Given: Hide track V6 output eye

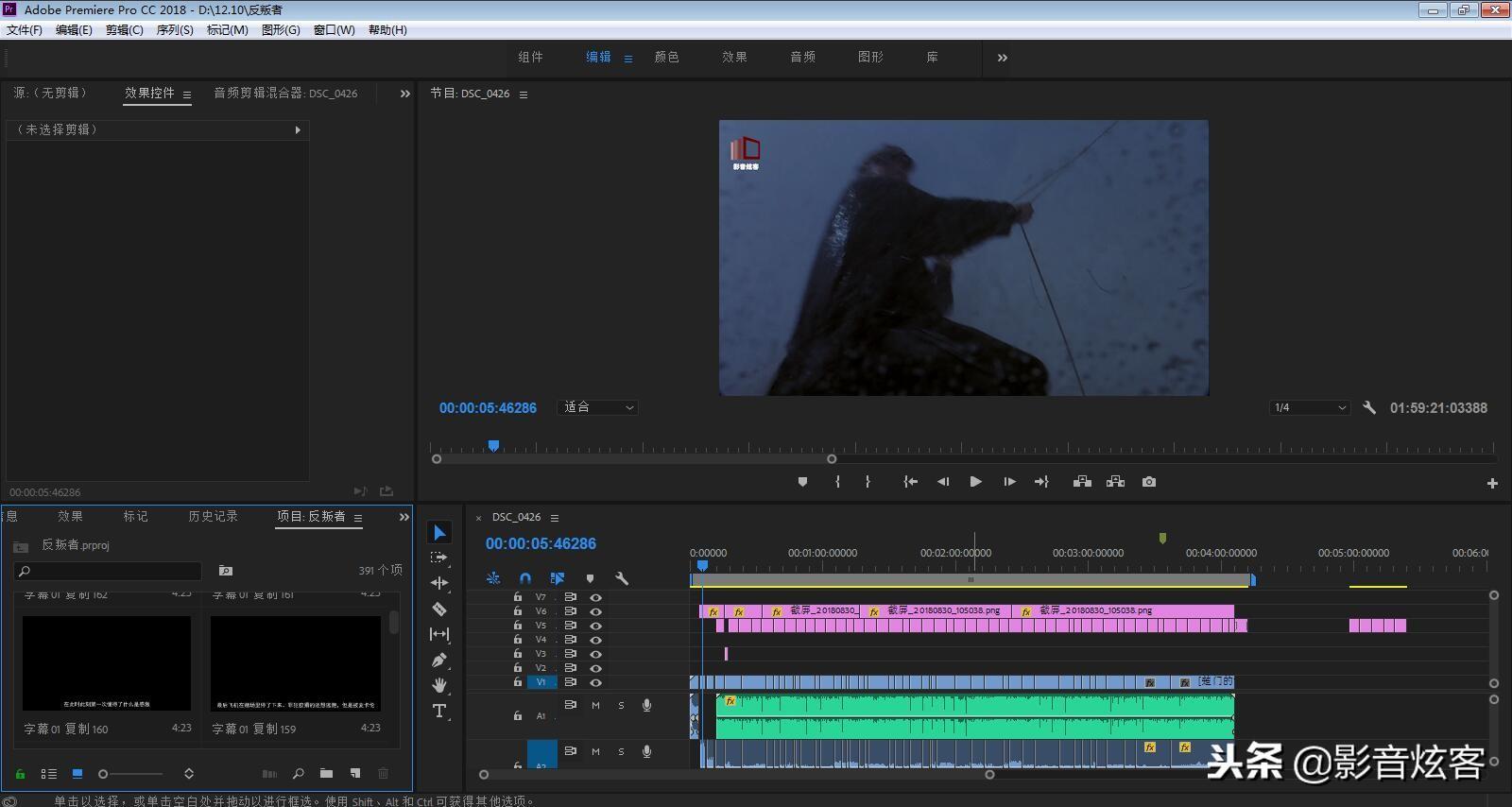Looking at the screenshot, I should (595, 611).
